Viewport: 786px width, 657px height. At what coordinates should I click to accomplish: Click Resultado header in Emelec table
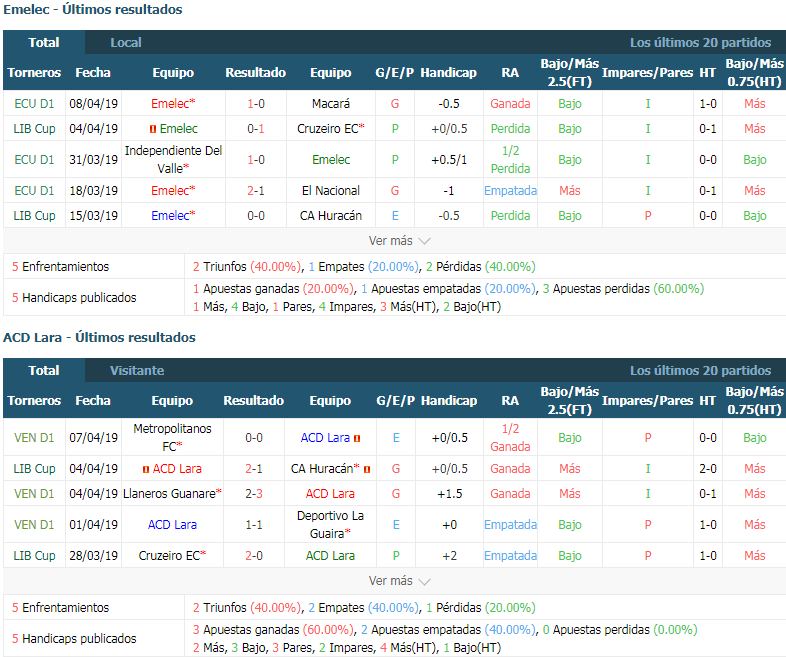(256, 73)
